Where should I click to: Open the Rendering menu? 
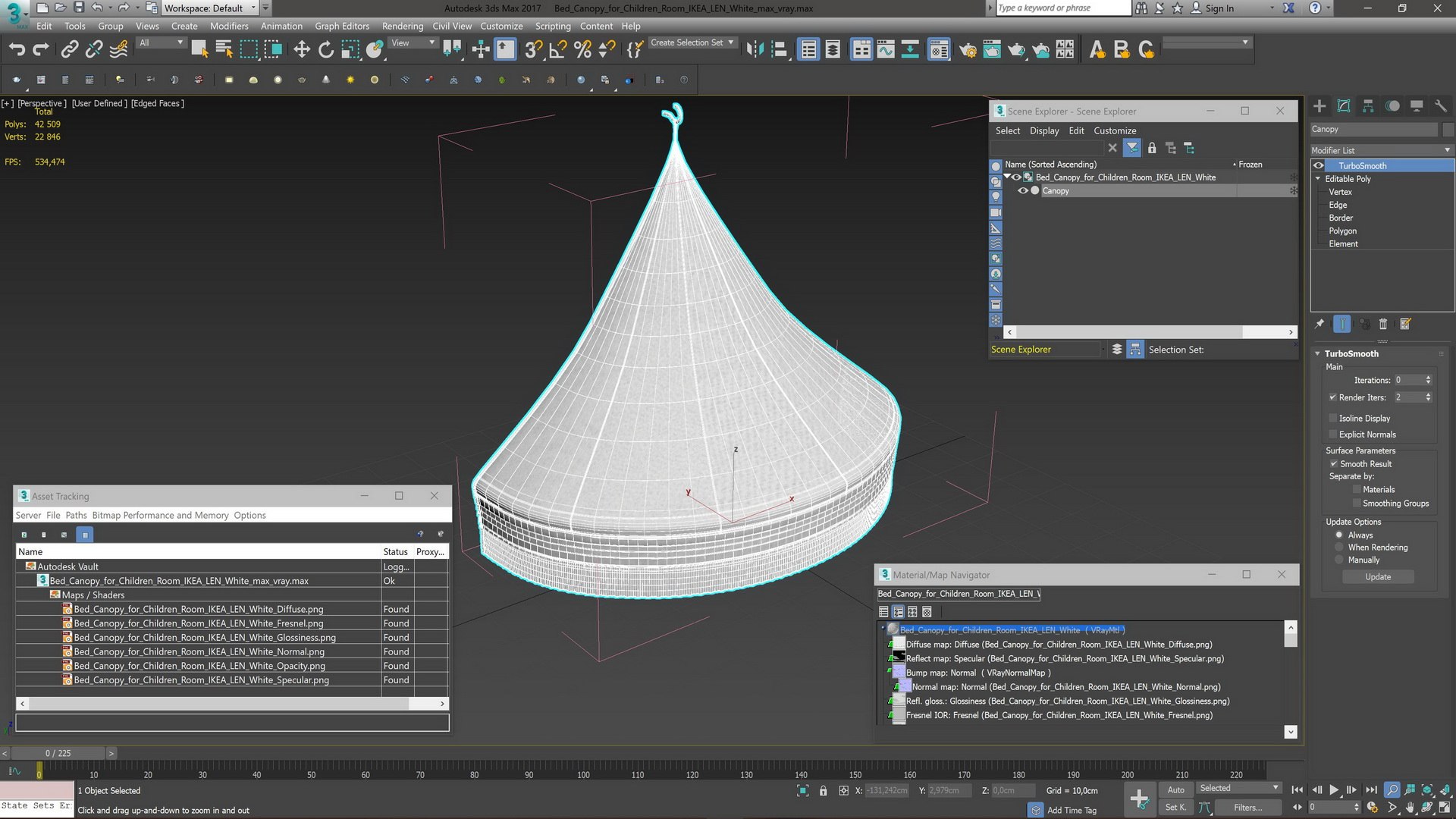[403, 26]
